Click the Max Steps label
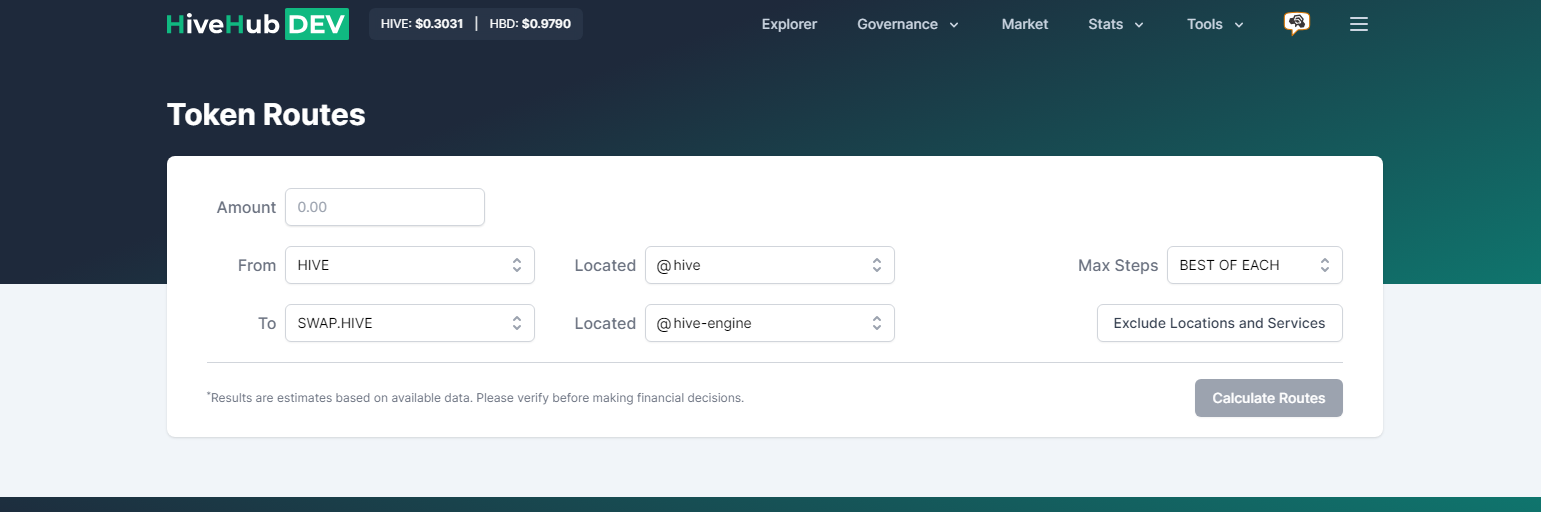1541x512 pixels. pyautogui.click(x=1118, y=265)
